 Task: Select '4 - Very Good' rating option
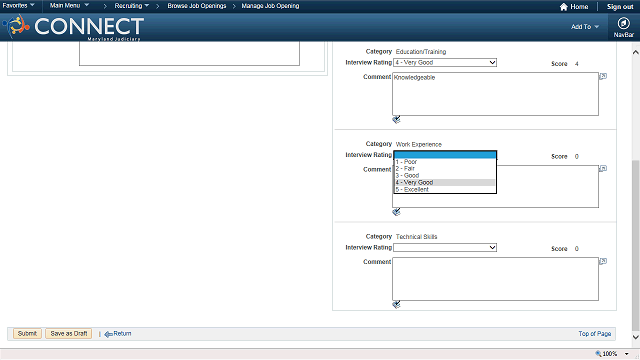pos(444,182)
